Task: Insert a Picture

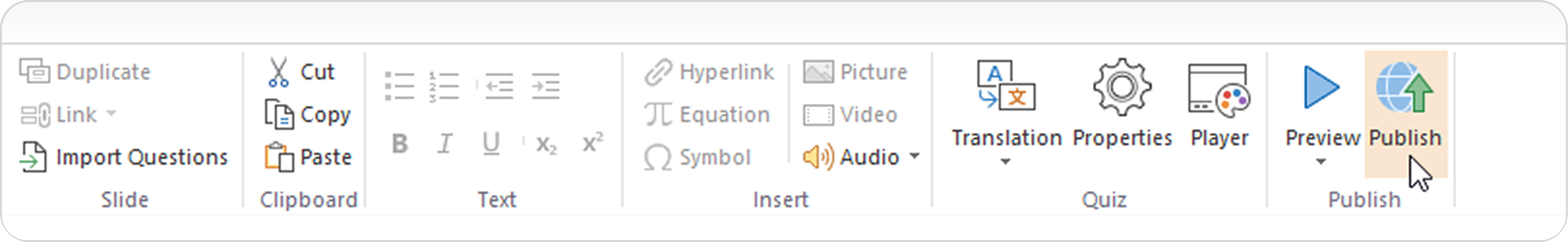Action: (x=855, y=72)
